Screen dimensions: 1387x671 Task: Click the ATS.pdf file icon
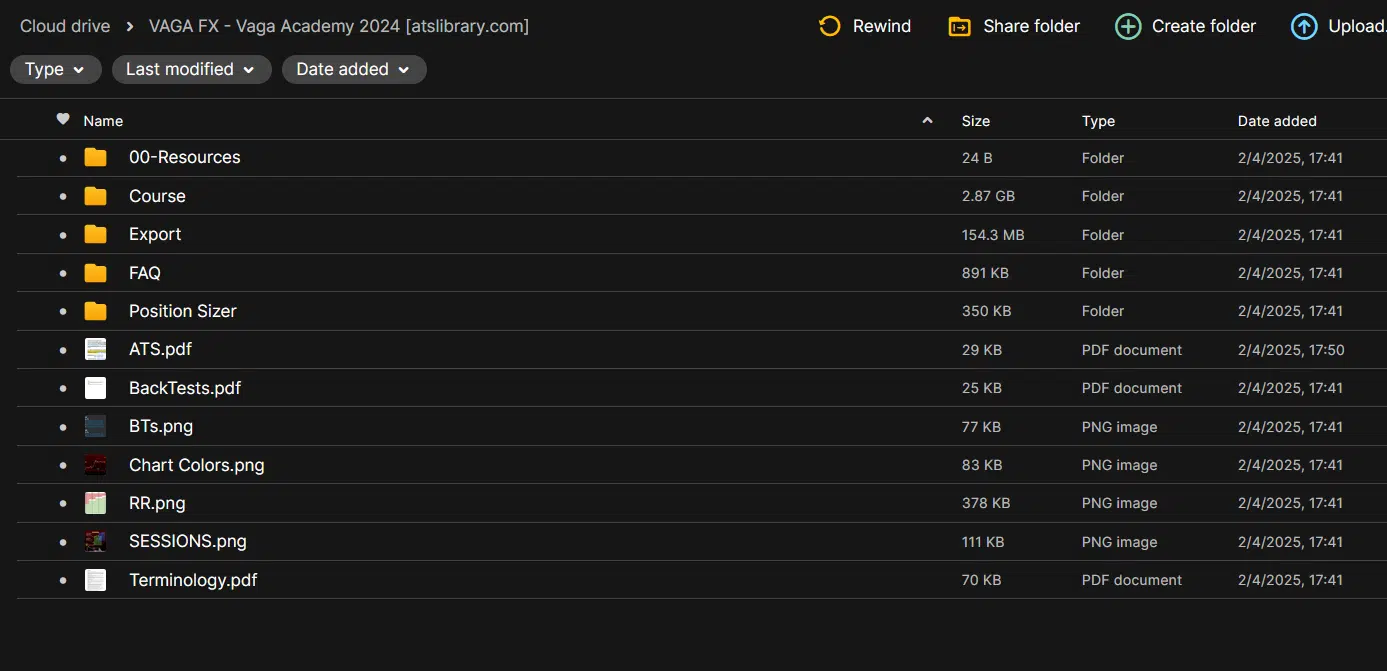[x=95, y=350]
